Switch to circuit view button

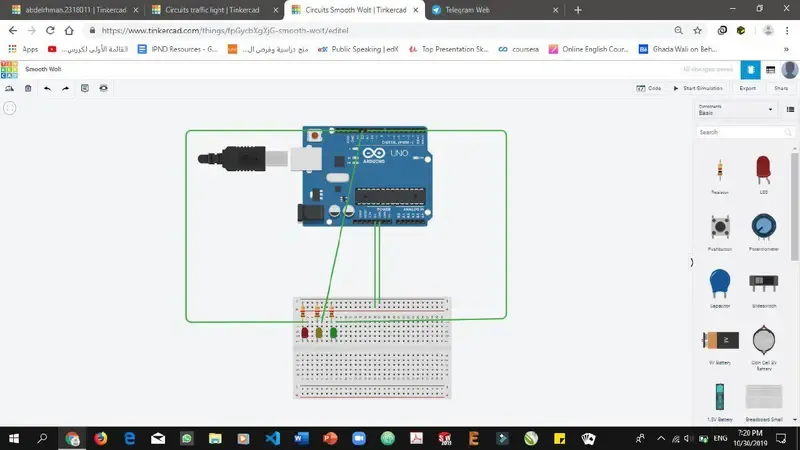[752, 69]
